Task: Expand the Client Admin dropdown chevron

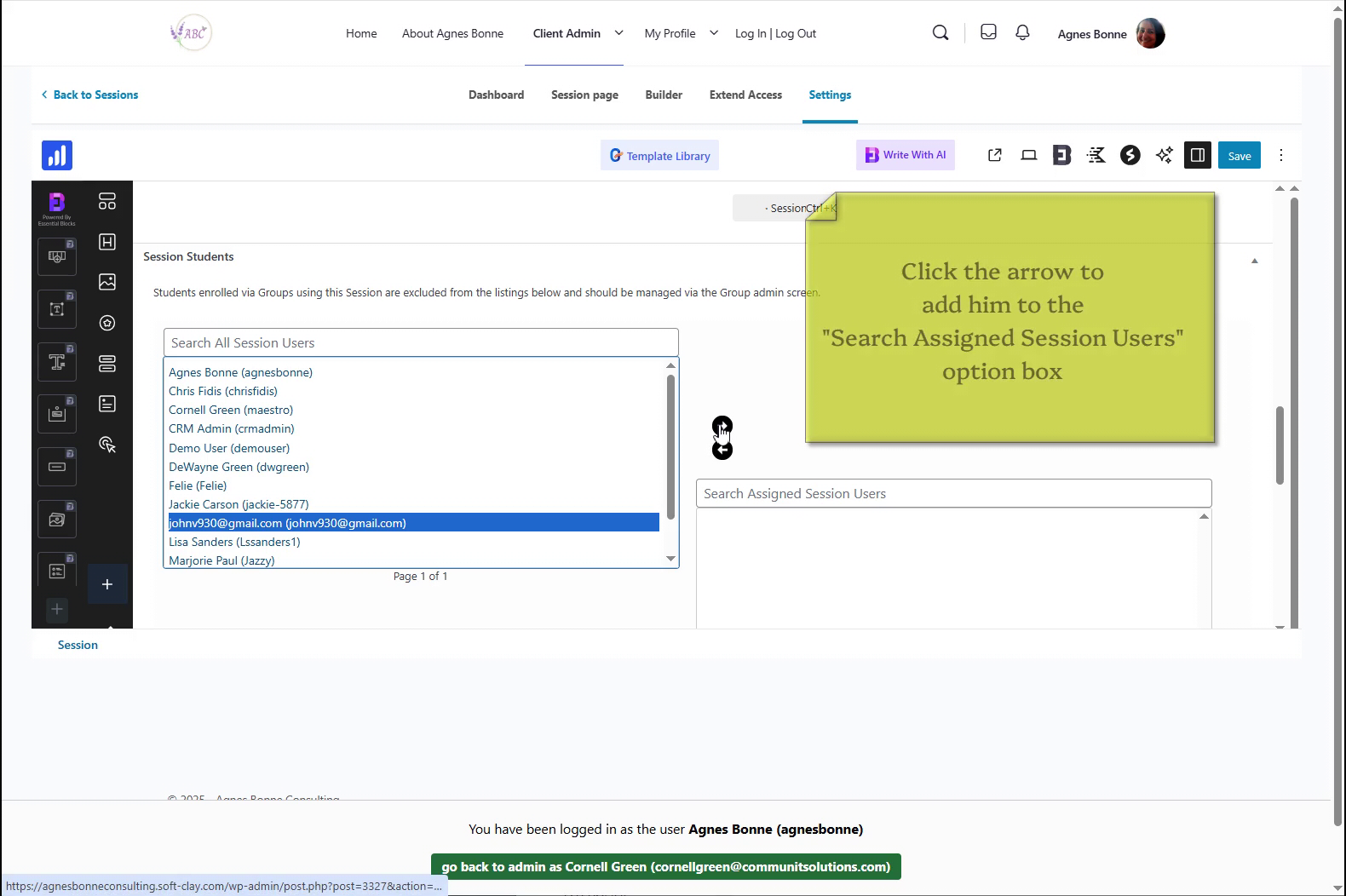Action: (618, 33)
